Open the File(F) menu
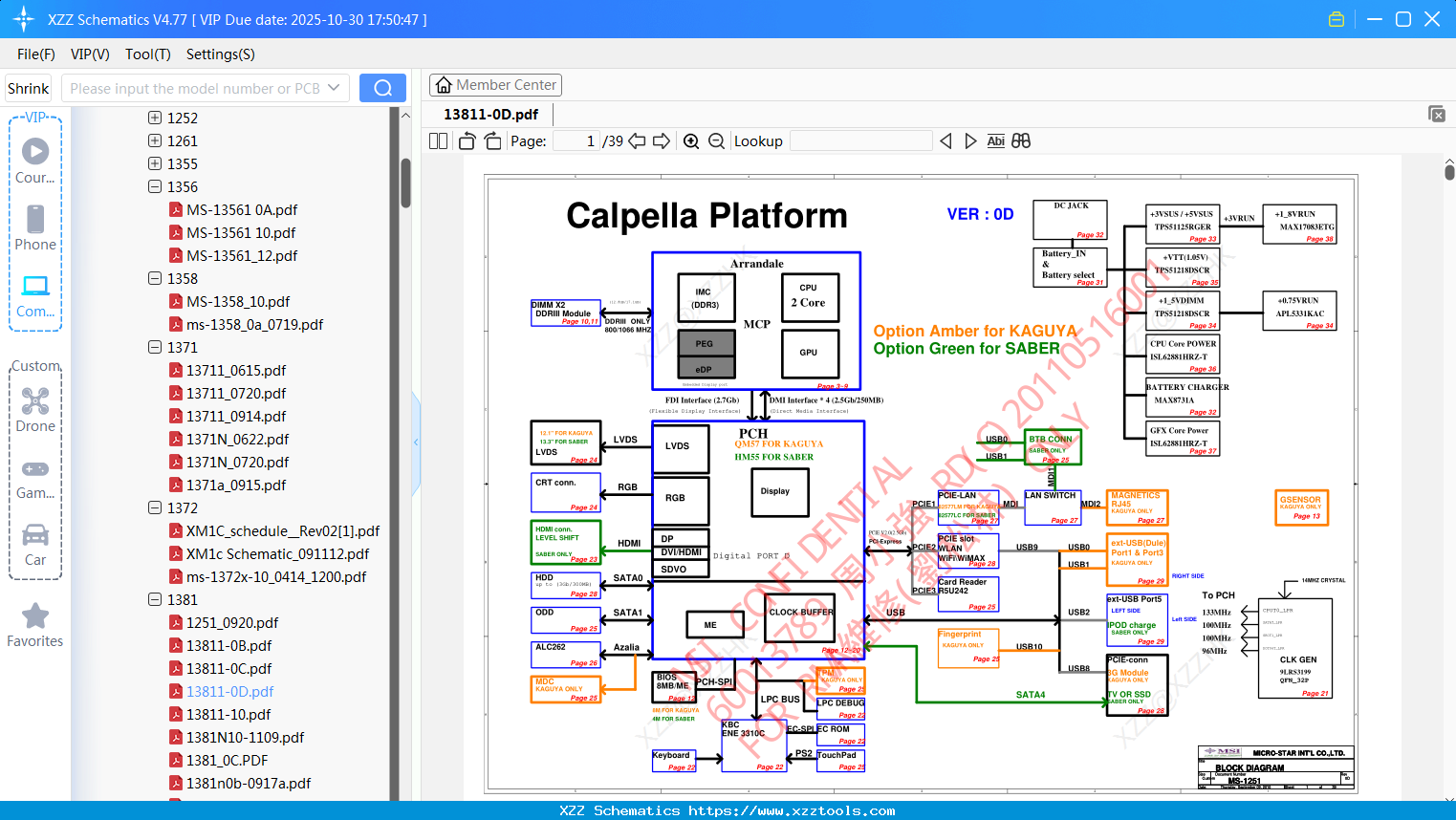 pyautogui.click(x=36, y=54)
